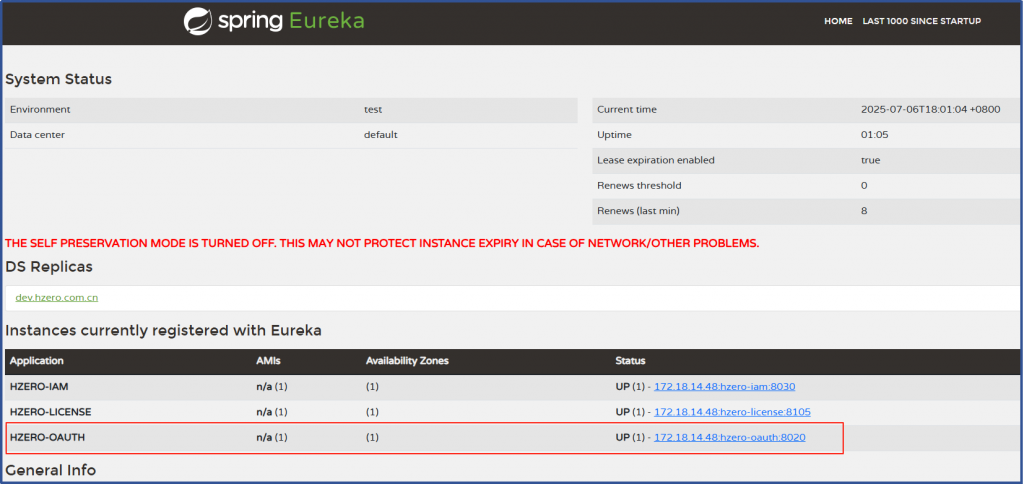
Task: Click the General Info heading
Action: 51,470
